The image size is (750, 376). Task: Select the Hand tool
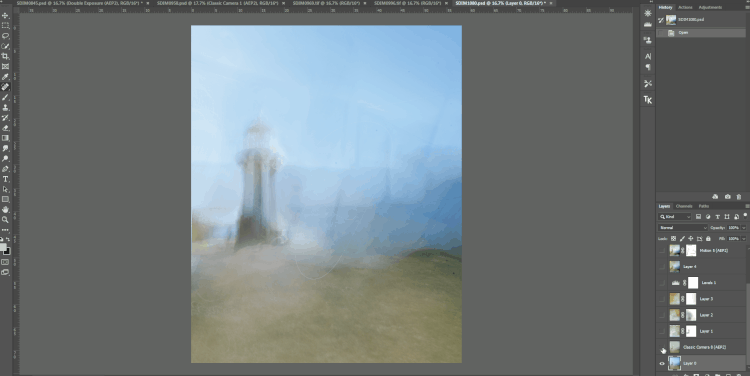pos(5,210)
